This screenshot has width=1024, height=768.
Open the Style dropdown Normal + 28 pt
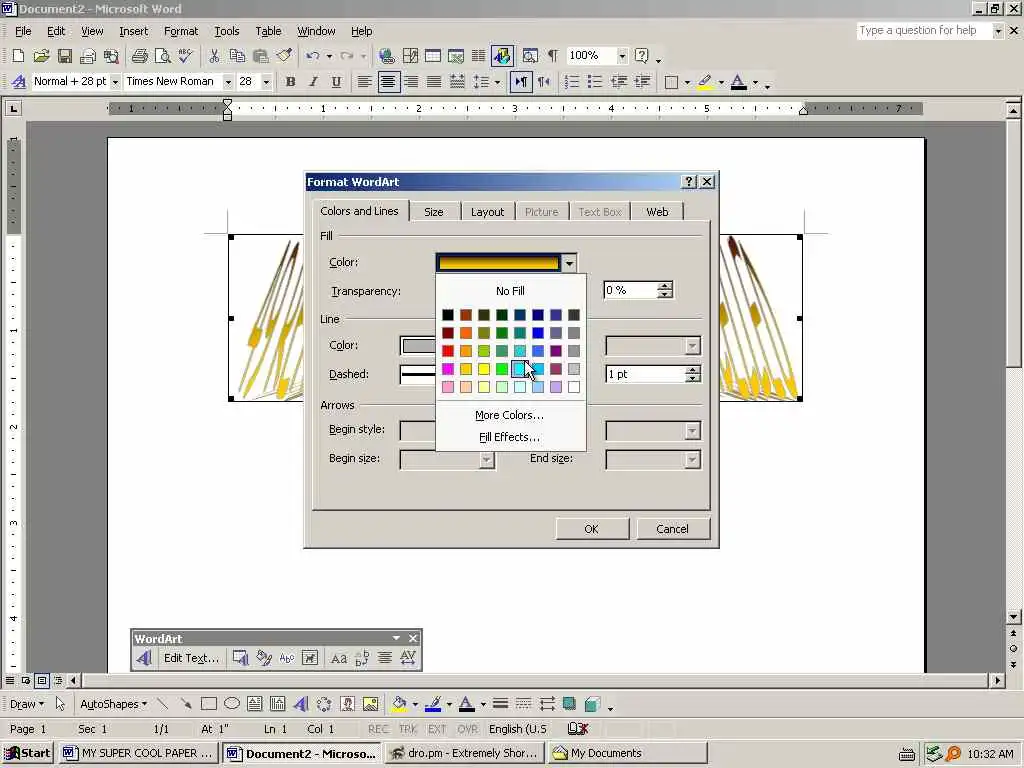click(x=115, y=82)
